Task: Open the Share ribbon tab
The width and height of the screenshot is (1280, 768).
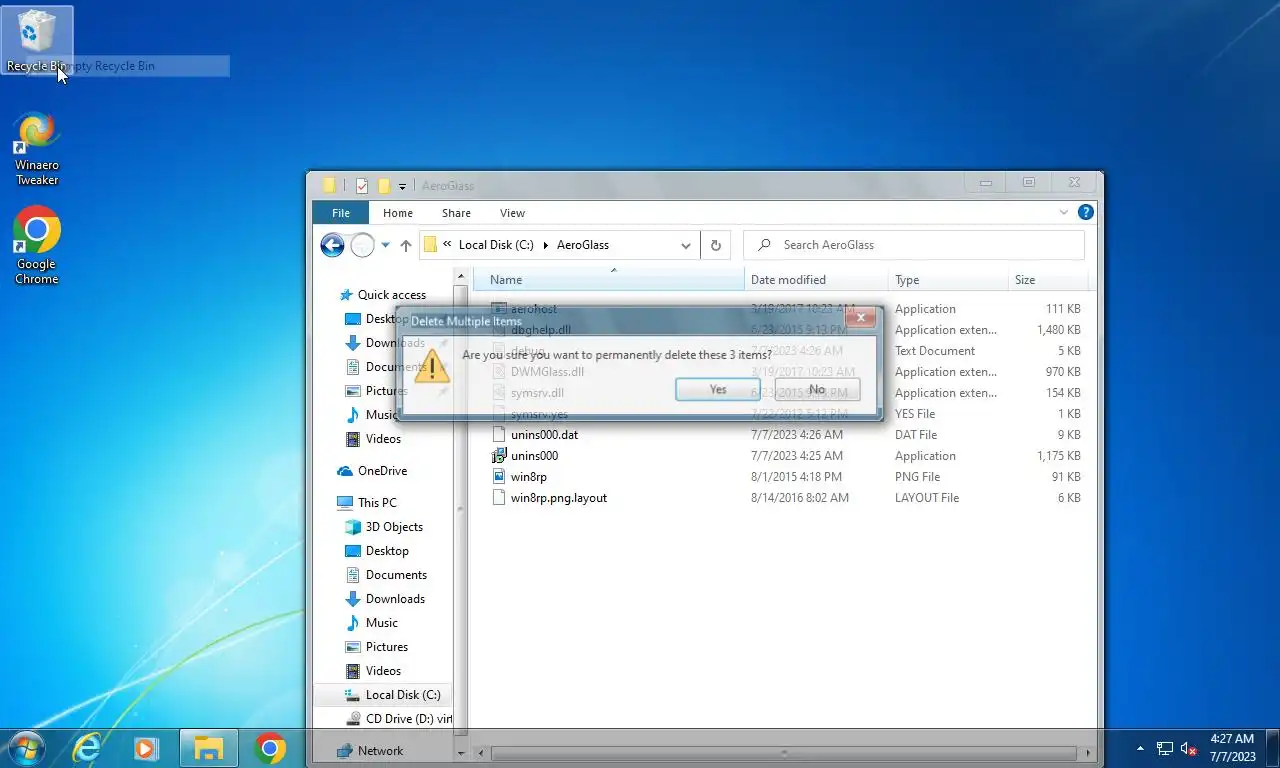Action: [456, 213]
